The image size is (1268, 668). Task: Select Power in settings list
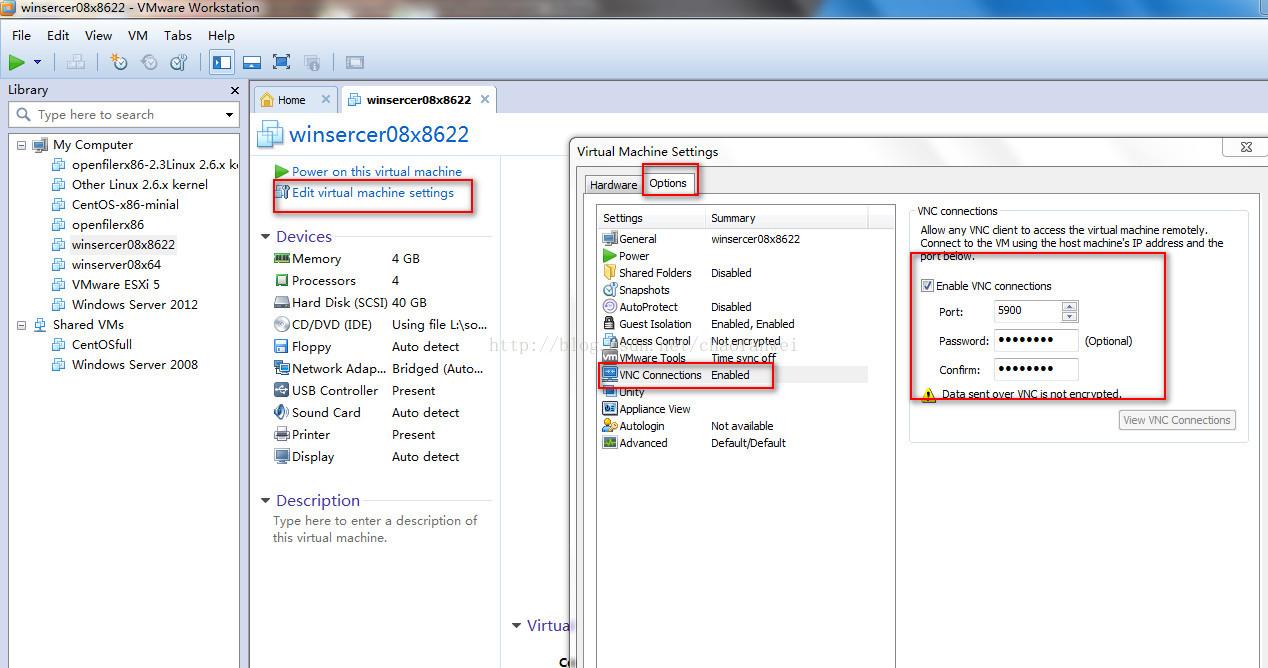click(x=634, y=256)
